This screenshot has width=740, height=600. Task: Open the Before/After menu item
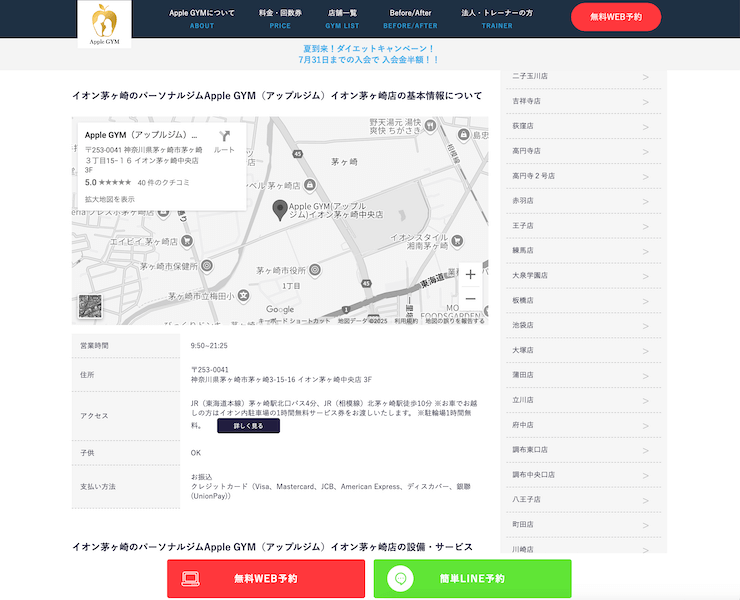point(410,19)
